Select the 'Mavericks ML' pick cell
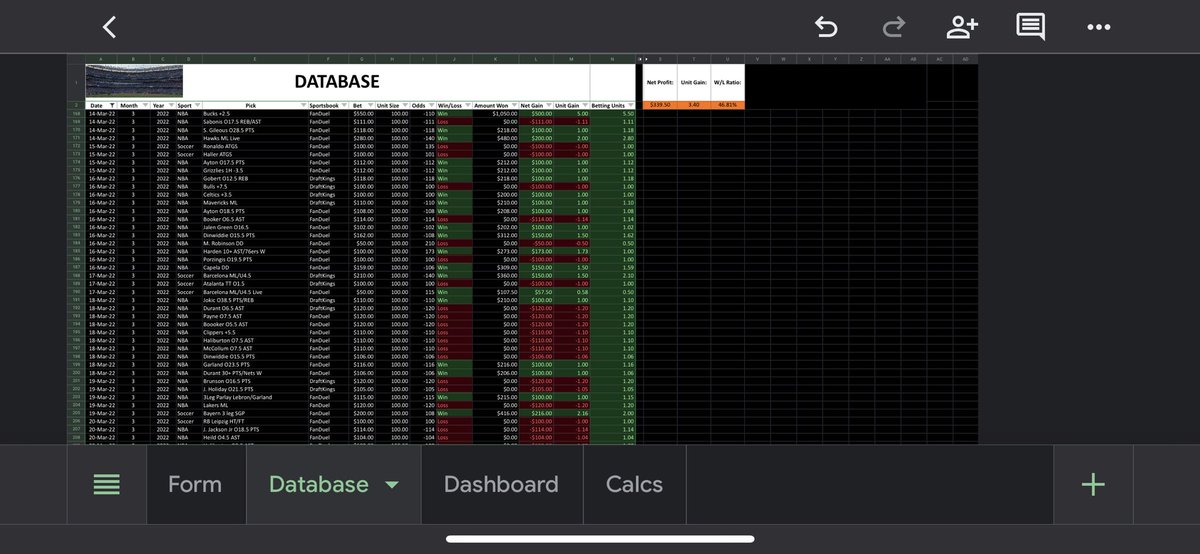The image size is (1200, 554). pos(255,202)
